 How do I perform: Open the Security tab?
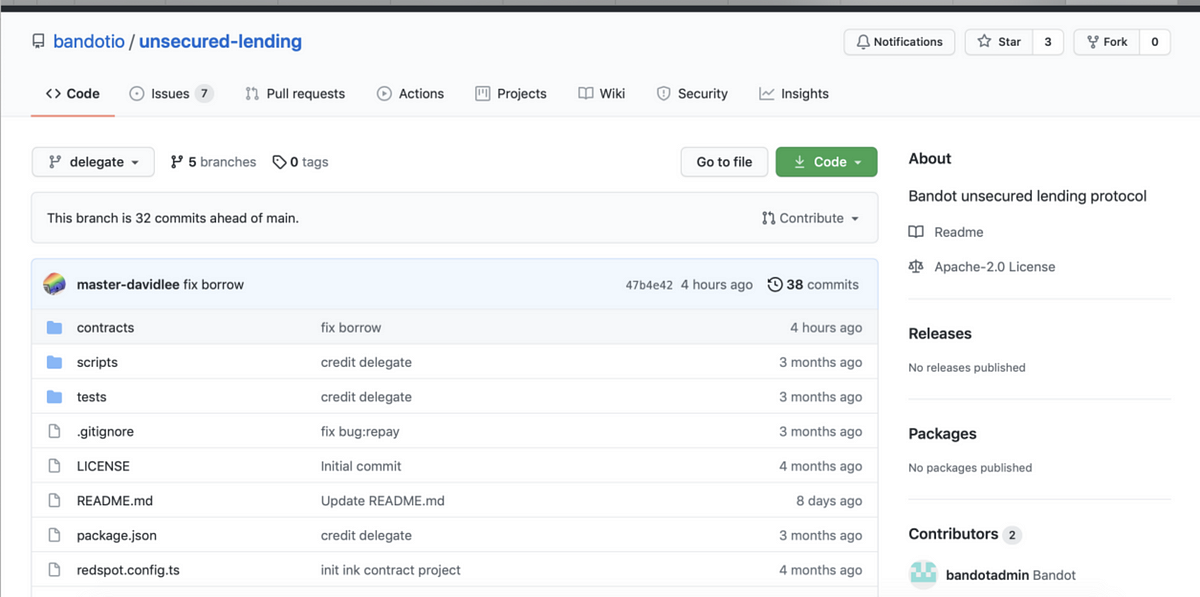(692, 93)
